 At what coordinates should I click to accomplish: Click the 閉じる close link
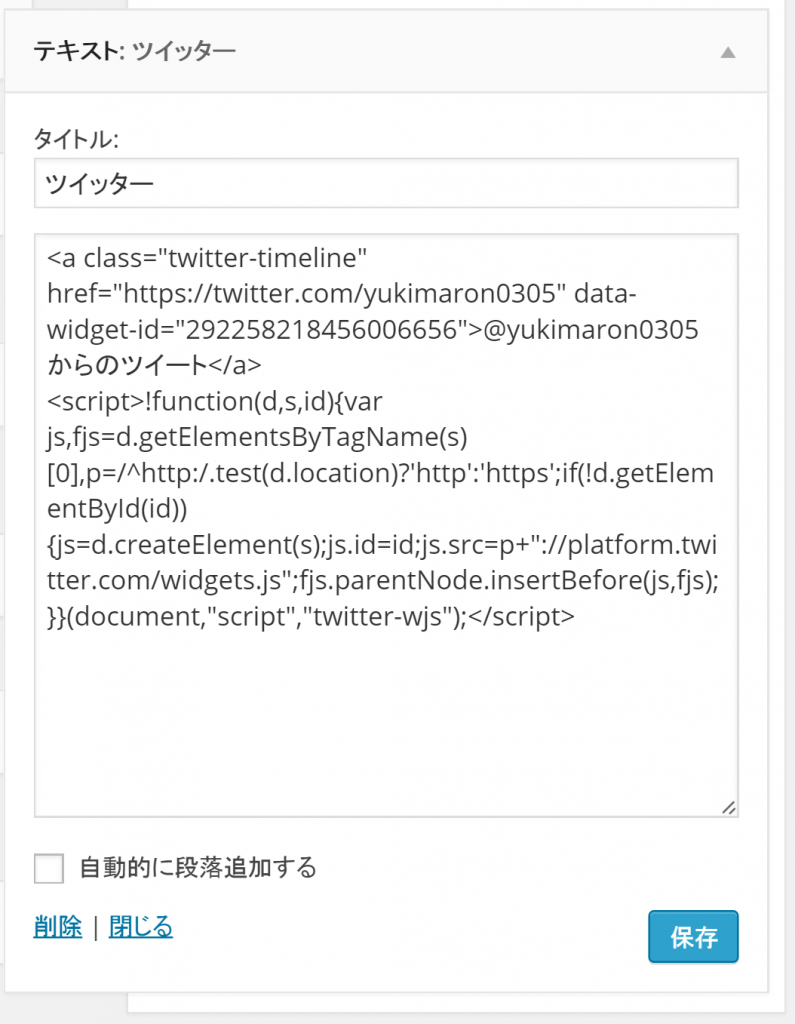click(140, 927)
